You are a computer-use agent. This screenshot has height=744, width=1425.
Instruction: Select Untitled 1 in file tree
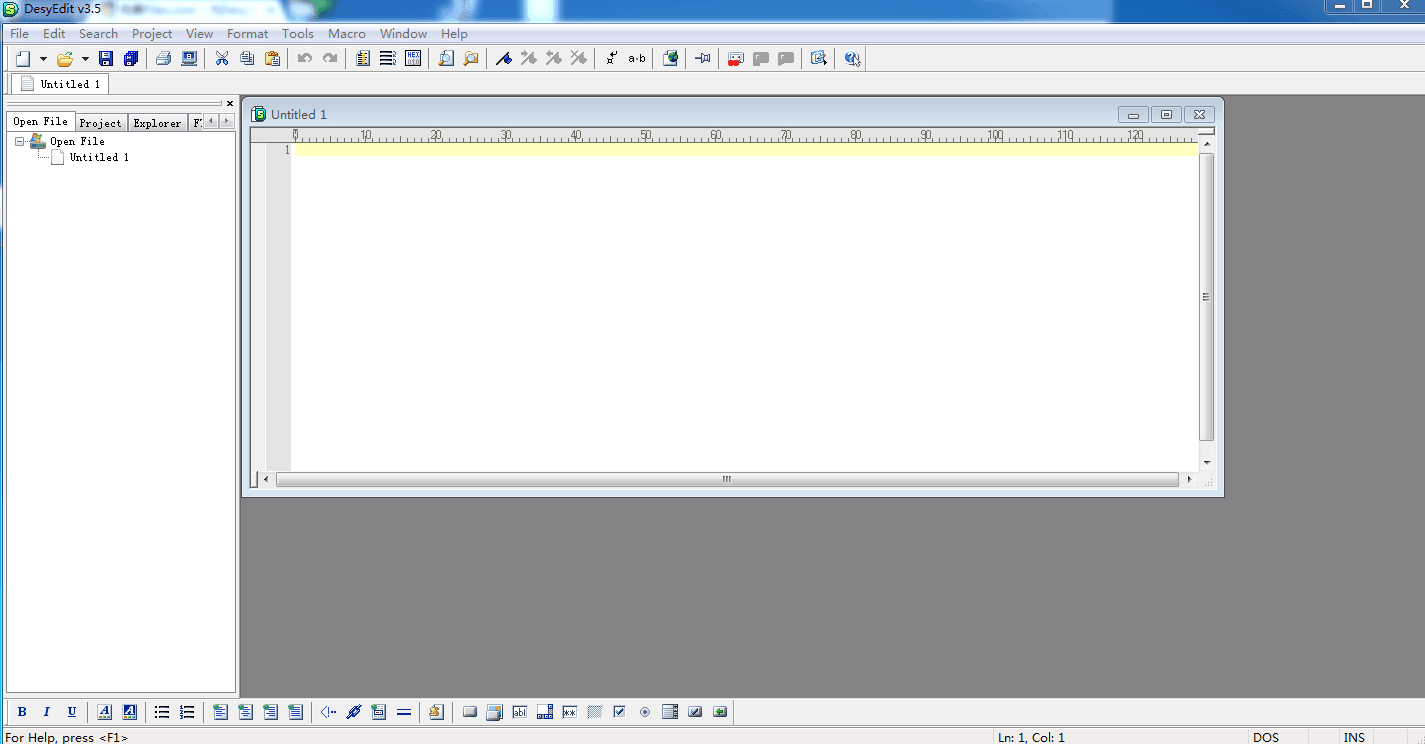[x=99, y=157]
